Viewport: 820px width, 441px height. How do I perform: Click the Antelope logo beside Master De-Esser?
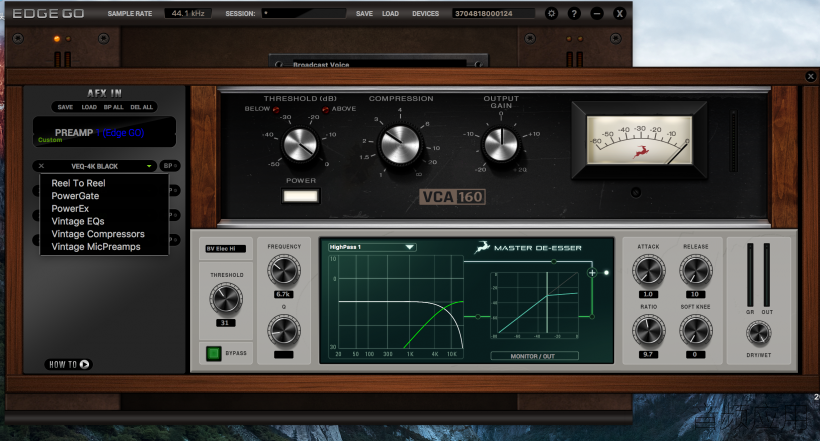[482, 247]
